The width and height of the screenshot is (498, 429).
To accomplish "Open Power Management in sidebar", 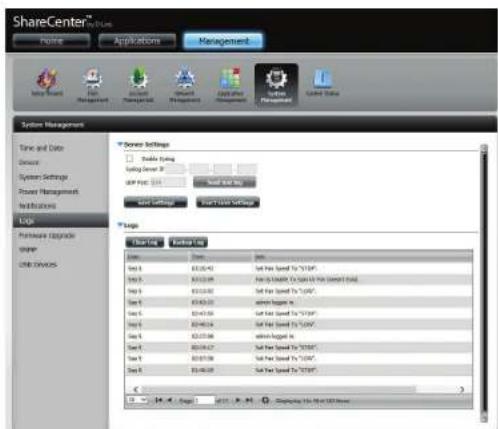I will point(49,192).
